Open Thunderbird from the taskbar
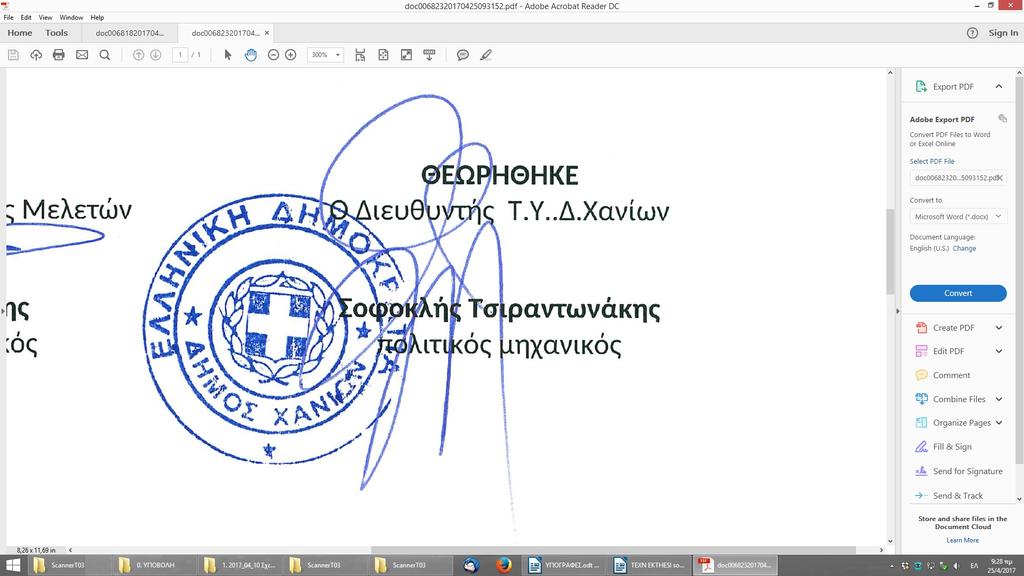 [472, 566]
